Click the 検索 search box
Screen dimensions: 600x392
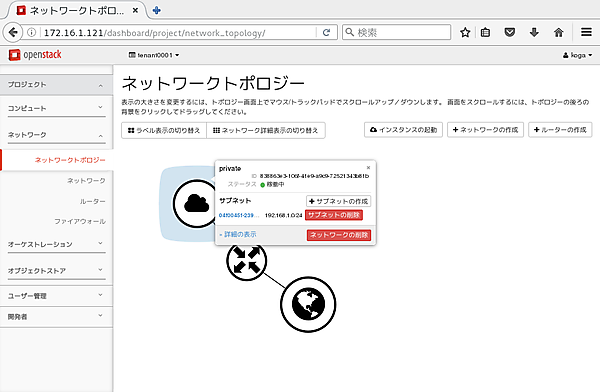(396, 33)
